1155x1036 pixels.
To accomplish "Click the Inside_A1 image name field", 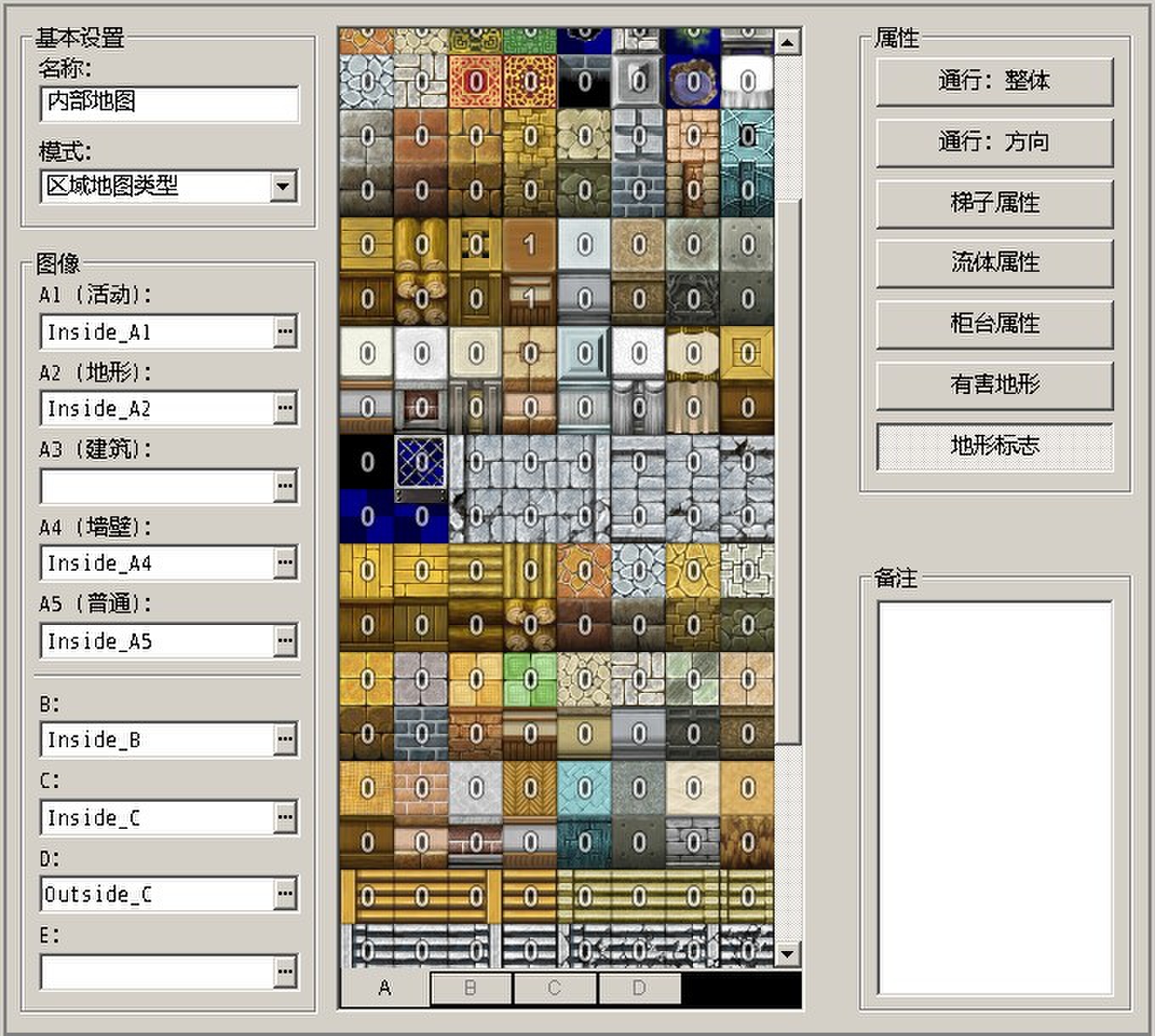I will [x=157, y=332].
